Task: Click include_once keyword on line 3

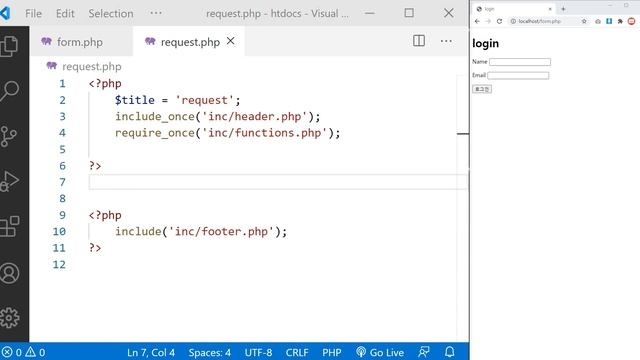Action: click(x=155, y=116)
